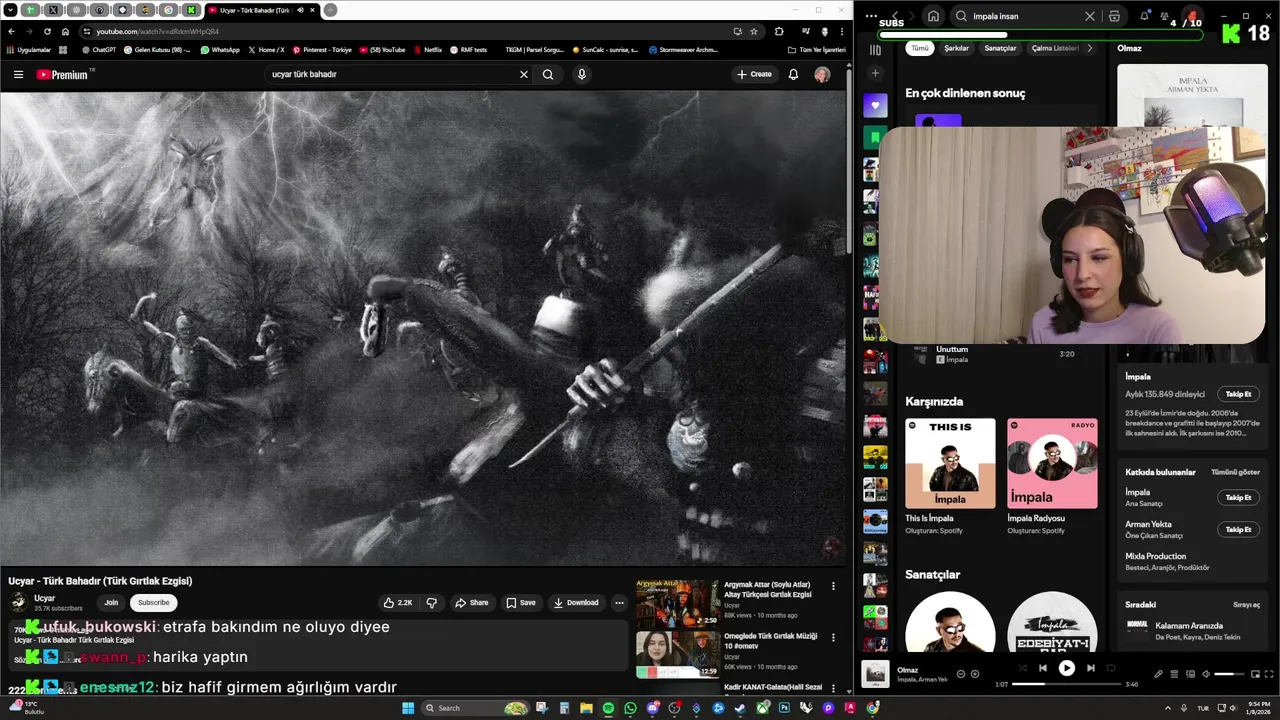
Task: Go back in Chrome browser
Action: (x=11, y=31)
